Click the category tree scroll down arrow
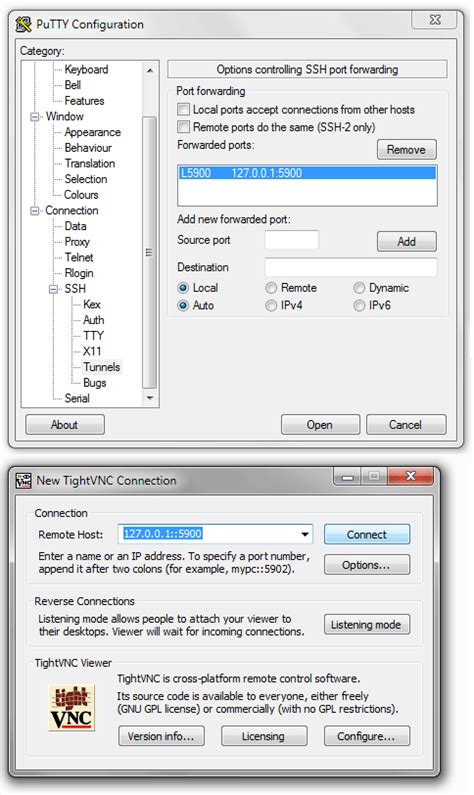 click(x=150, y=398)
